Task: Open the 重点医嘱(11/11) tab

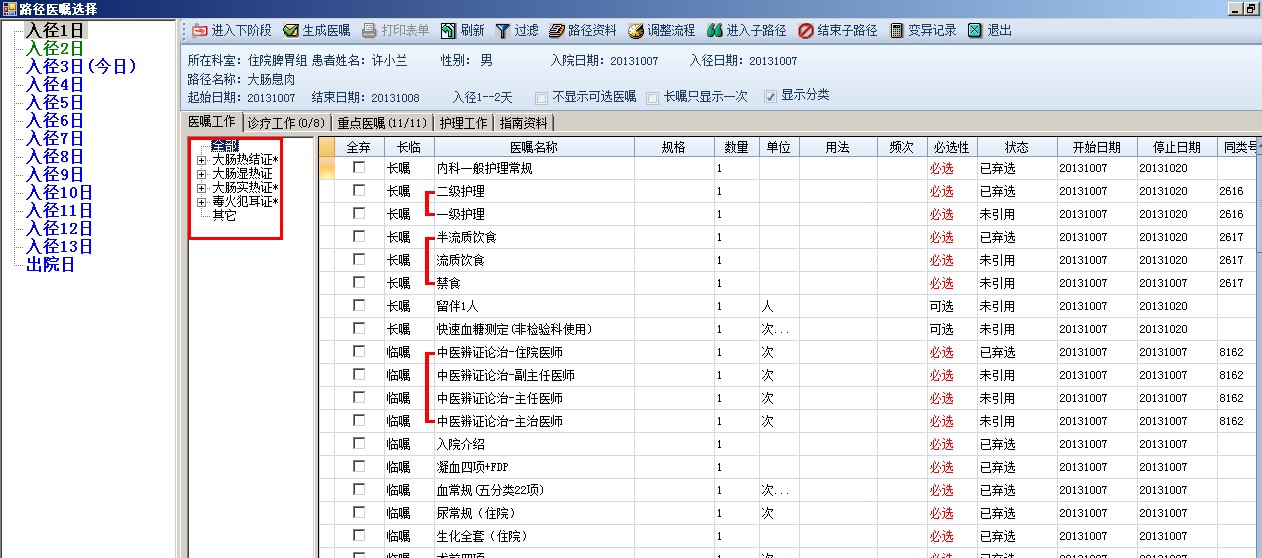Action: coord(382,123)
